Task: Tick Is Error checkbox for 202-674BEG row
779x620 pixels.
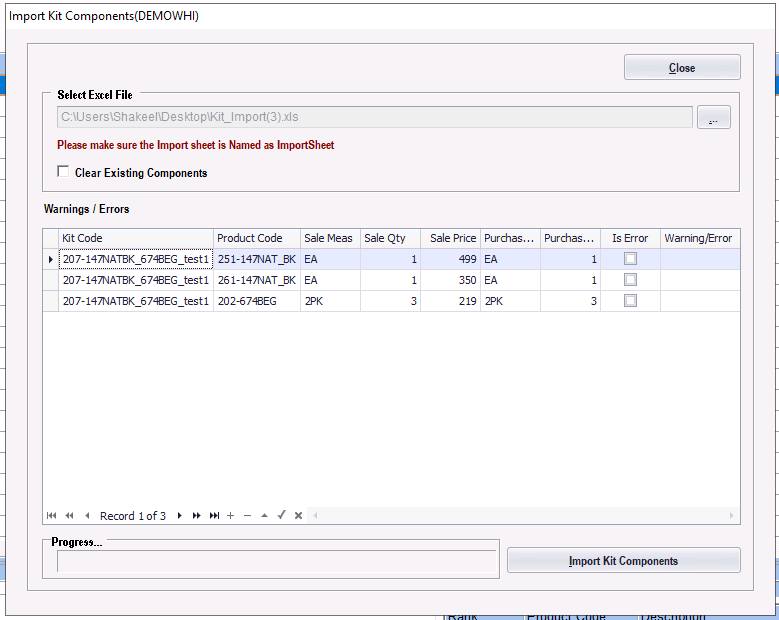Action: 630,301
